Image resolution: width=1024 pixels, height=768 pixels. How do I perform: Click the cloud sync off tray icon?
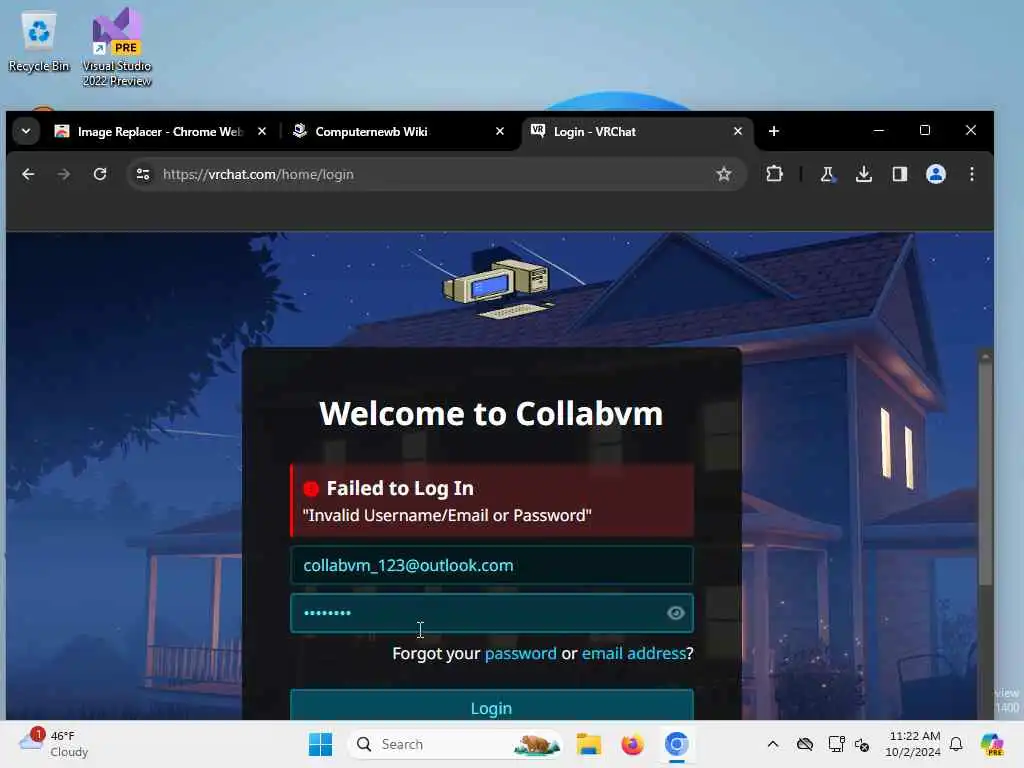pyautogui.click(x=805, y=744)
